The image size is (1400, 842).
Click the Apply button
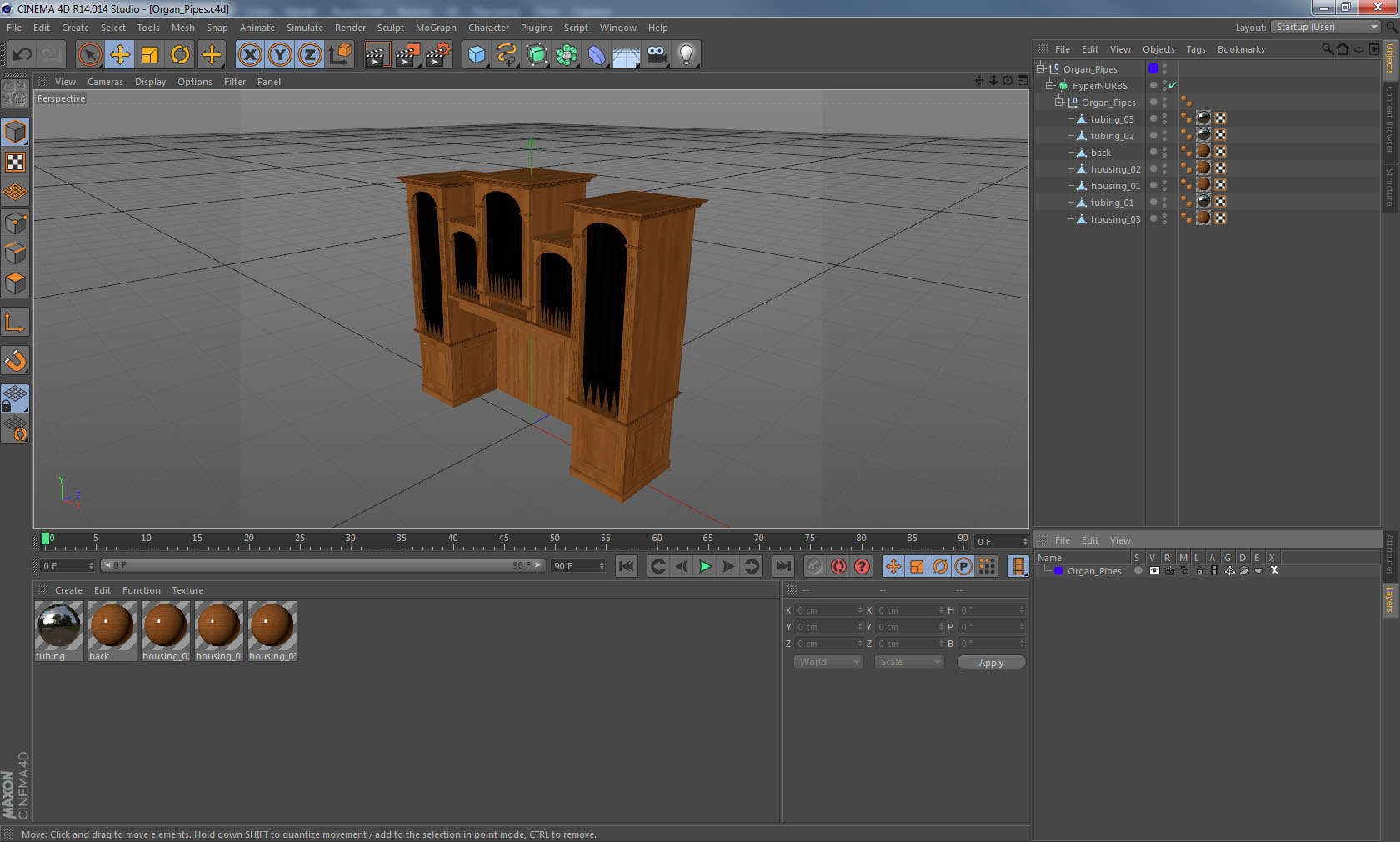tap(991, 663)
